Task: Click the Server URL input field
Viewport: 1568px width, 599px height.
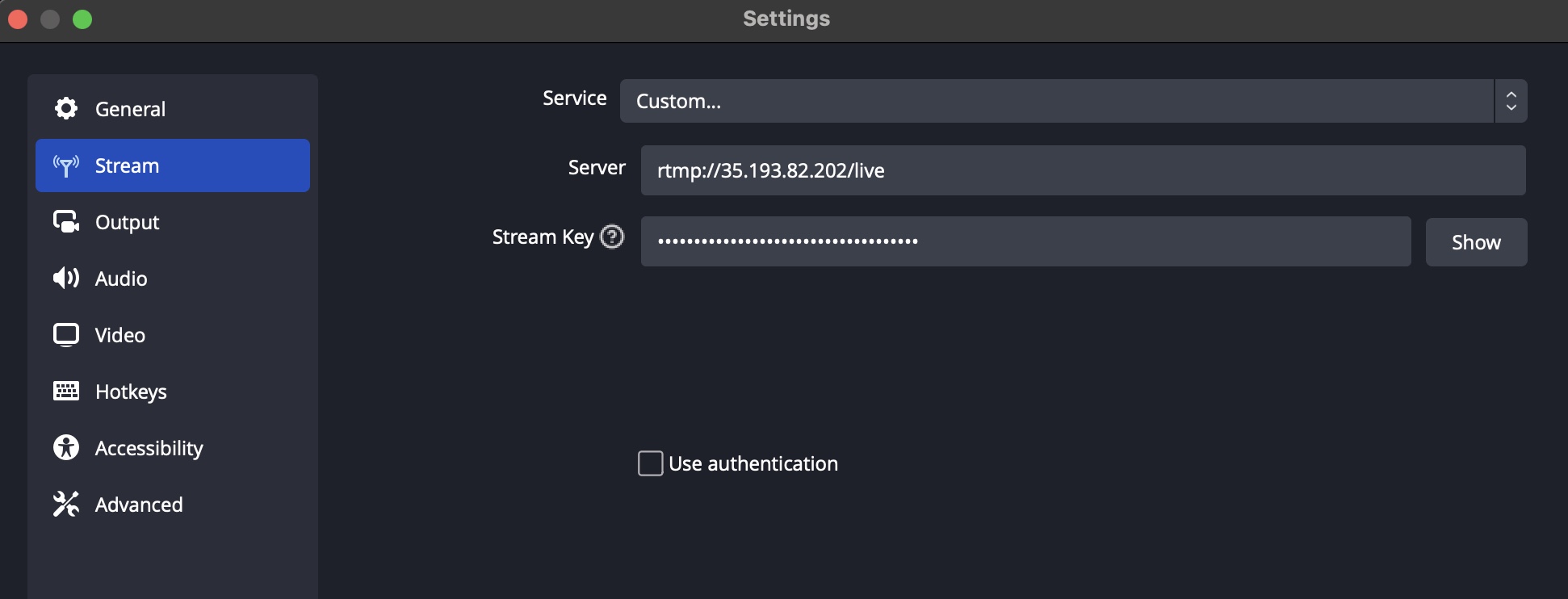Action: (1083, 170)
